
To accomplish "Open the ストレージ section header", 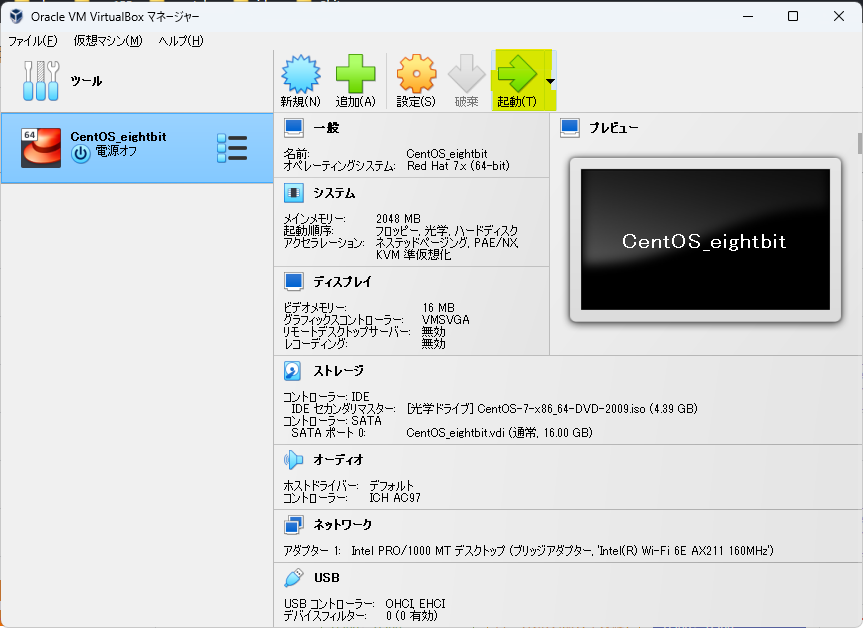I will pos(338,371).
